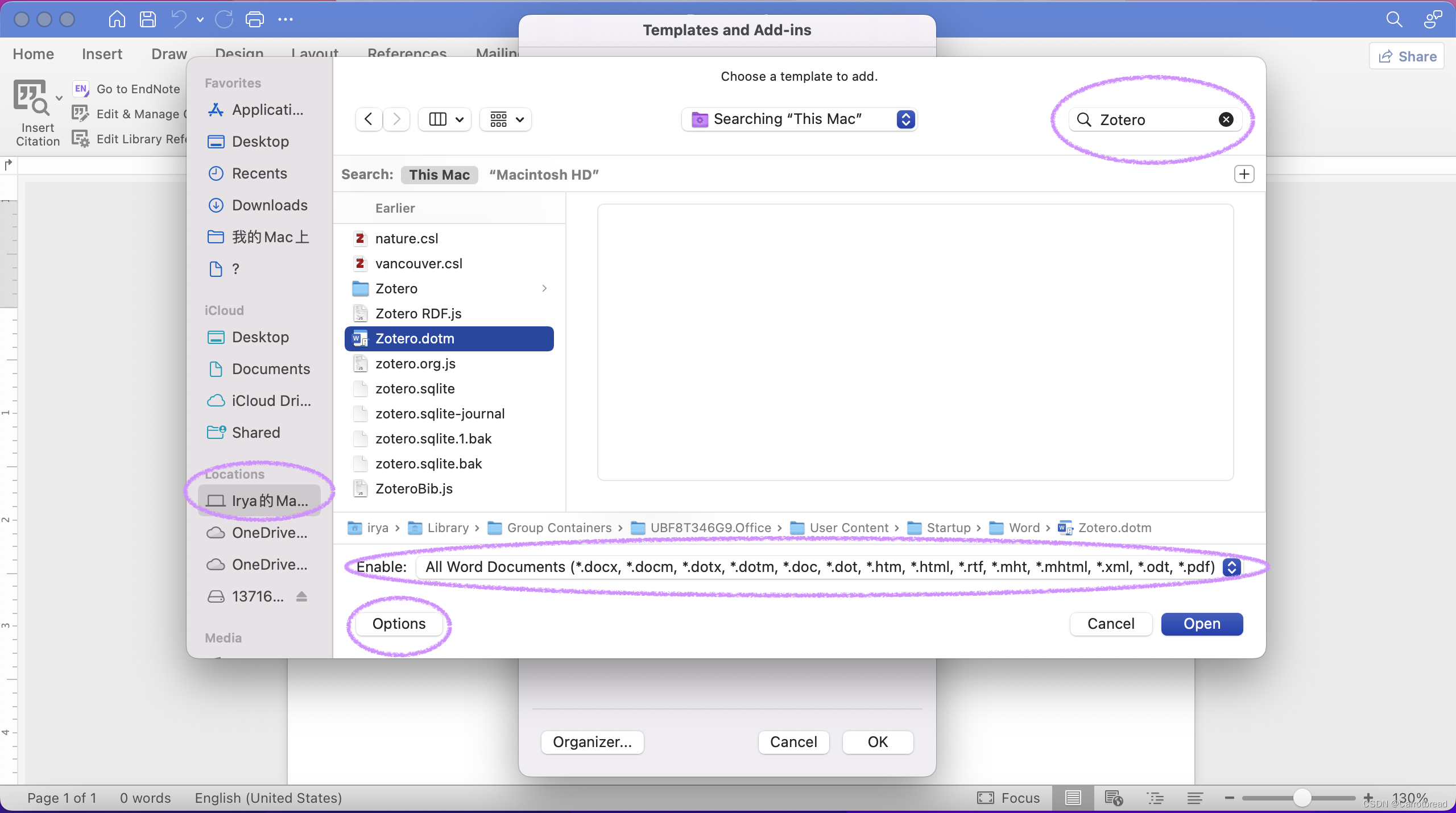The height and width of the screenshot is (813, 1456).
Task: Click the Redo icon in title bar
Action: 224,19
